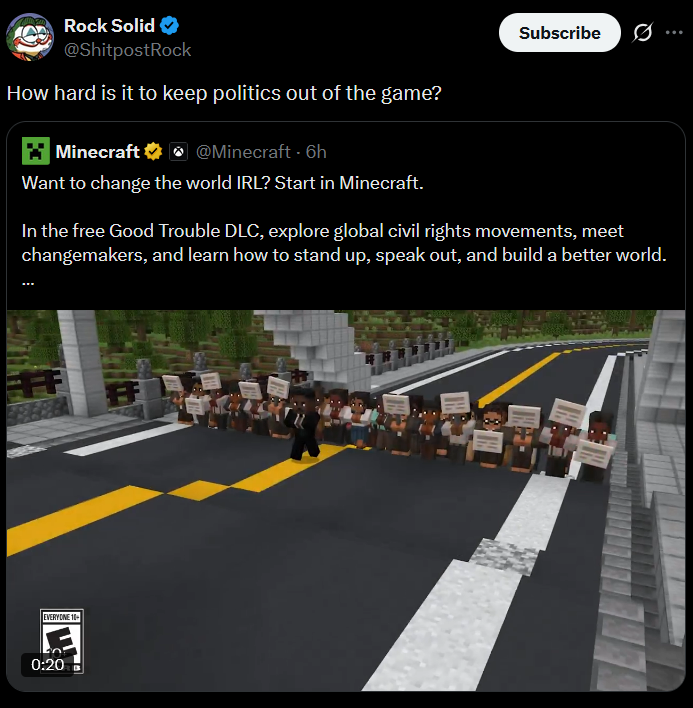
Task: Click the post text about keeping politics out
Action: pyautogui.click(x=224, y=93)
